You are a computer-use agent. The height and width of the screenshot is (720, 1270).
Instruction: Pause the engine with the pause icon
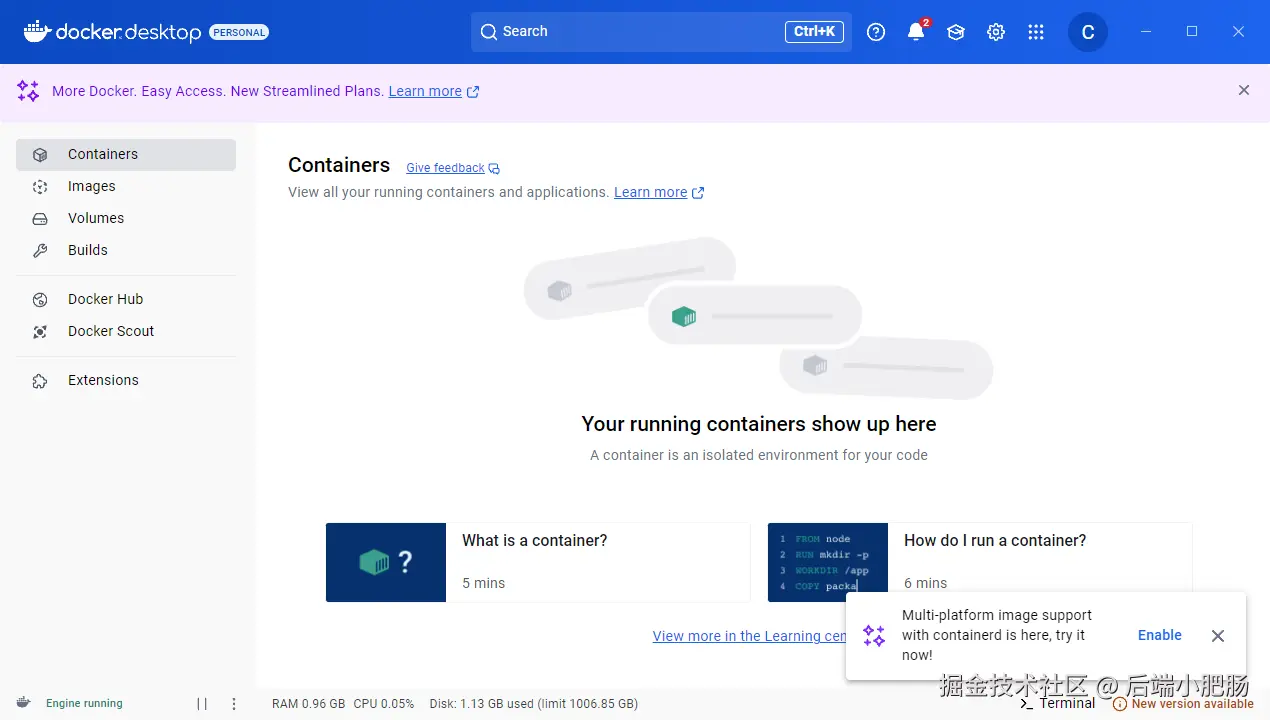pos(202,704)
